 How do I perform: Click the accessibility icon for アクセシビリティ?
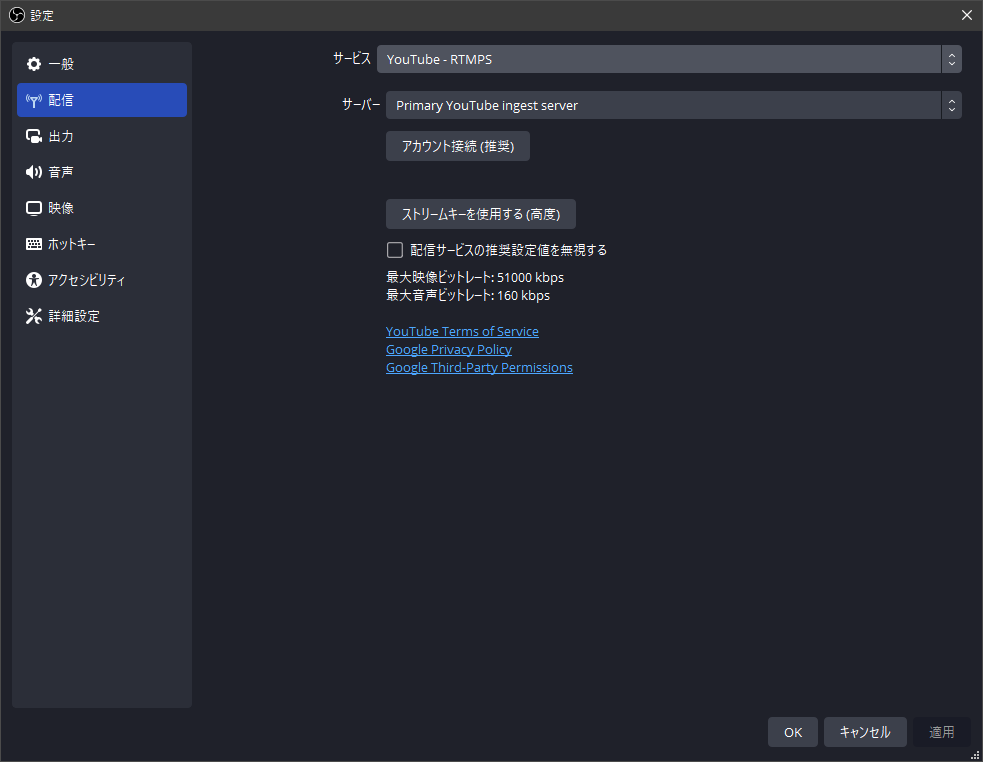[x=34, y=280]
